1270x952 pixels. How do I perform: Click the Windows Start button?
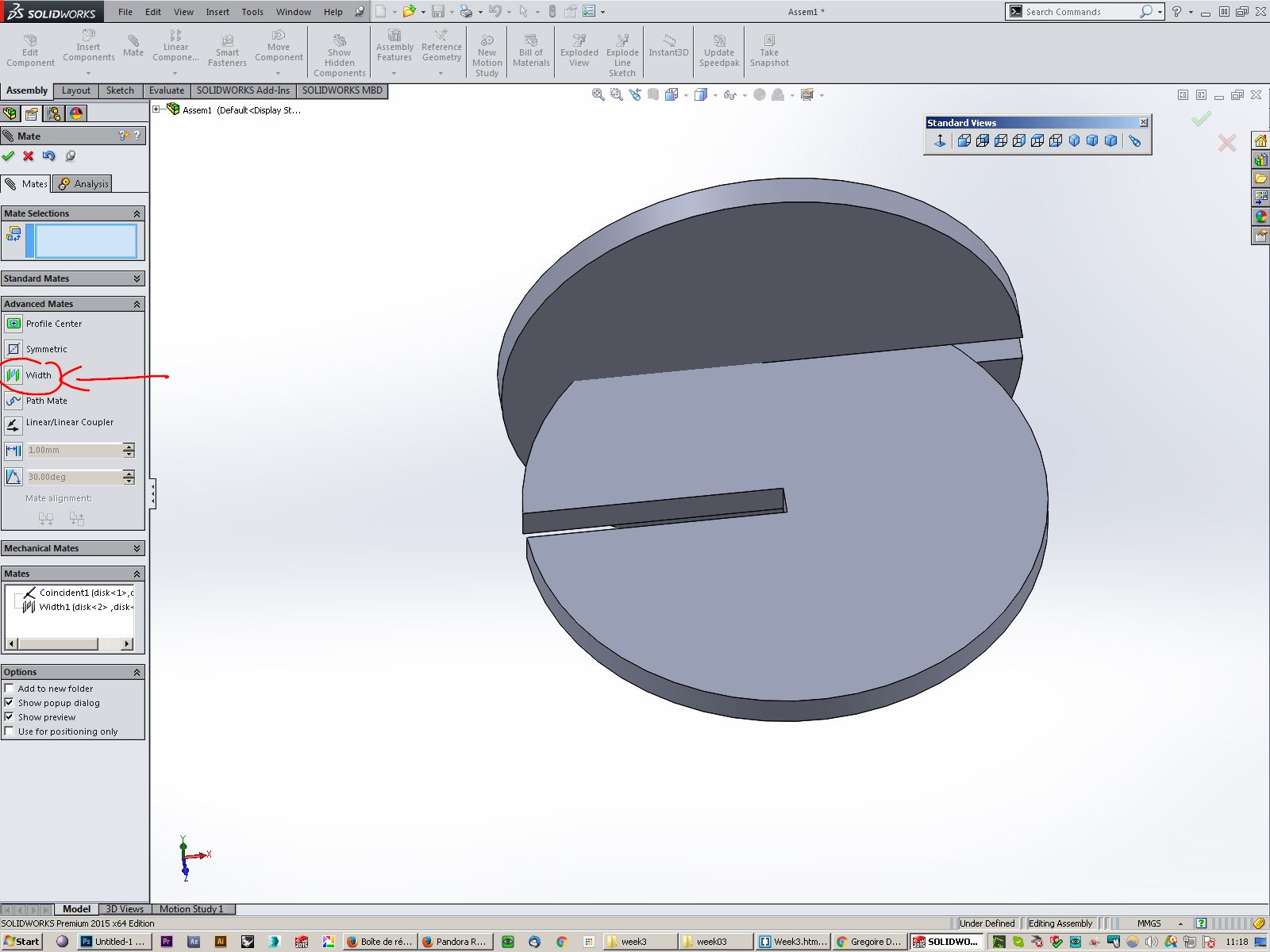pos(21,942)
